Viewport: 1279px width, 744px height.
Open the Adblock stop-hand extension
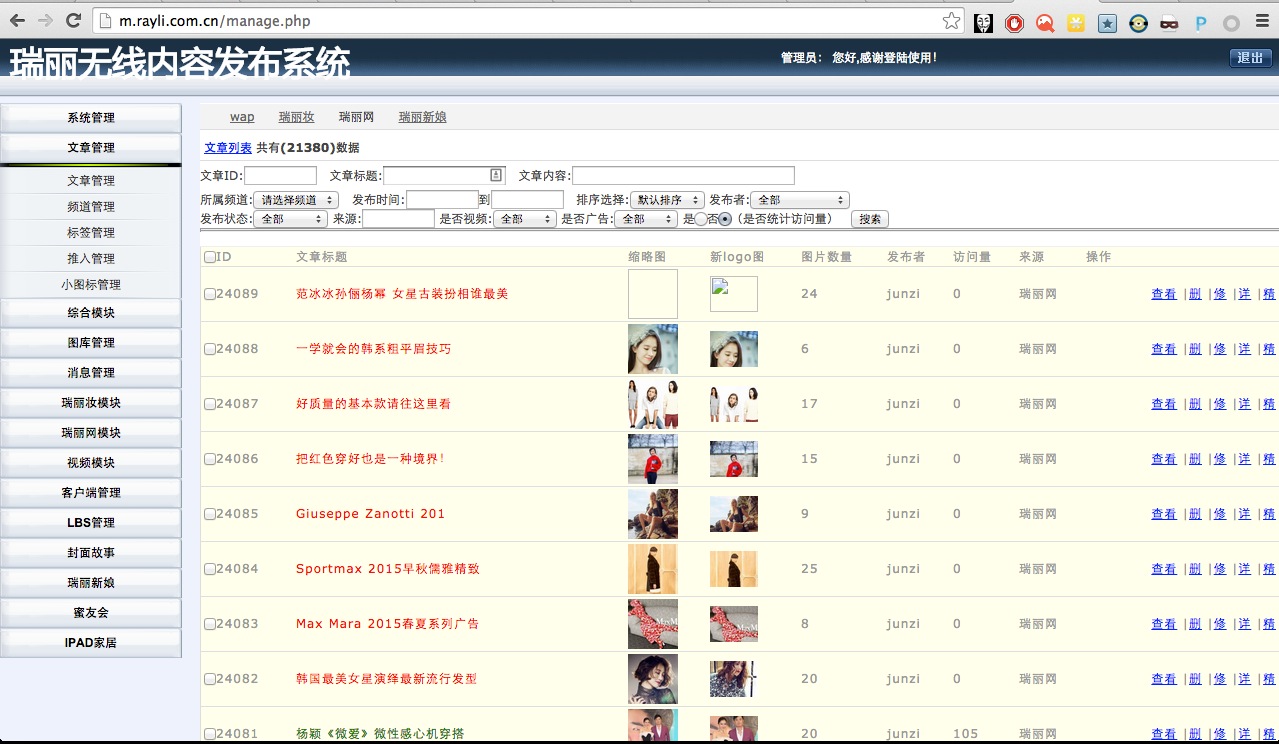click(1014, 23)
